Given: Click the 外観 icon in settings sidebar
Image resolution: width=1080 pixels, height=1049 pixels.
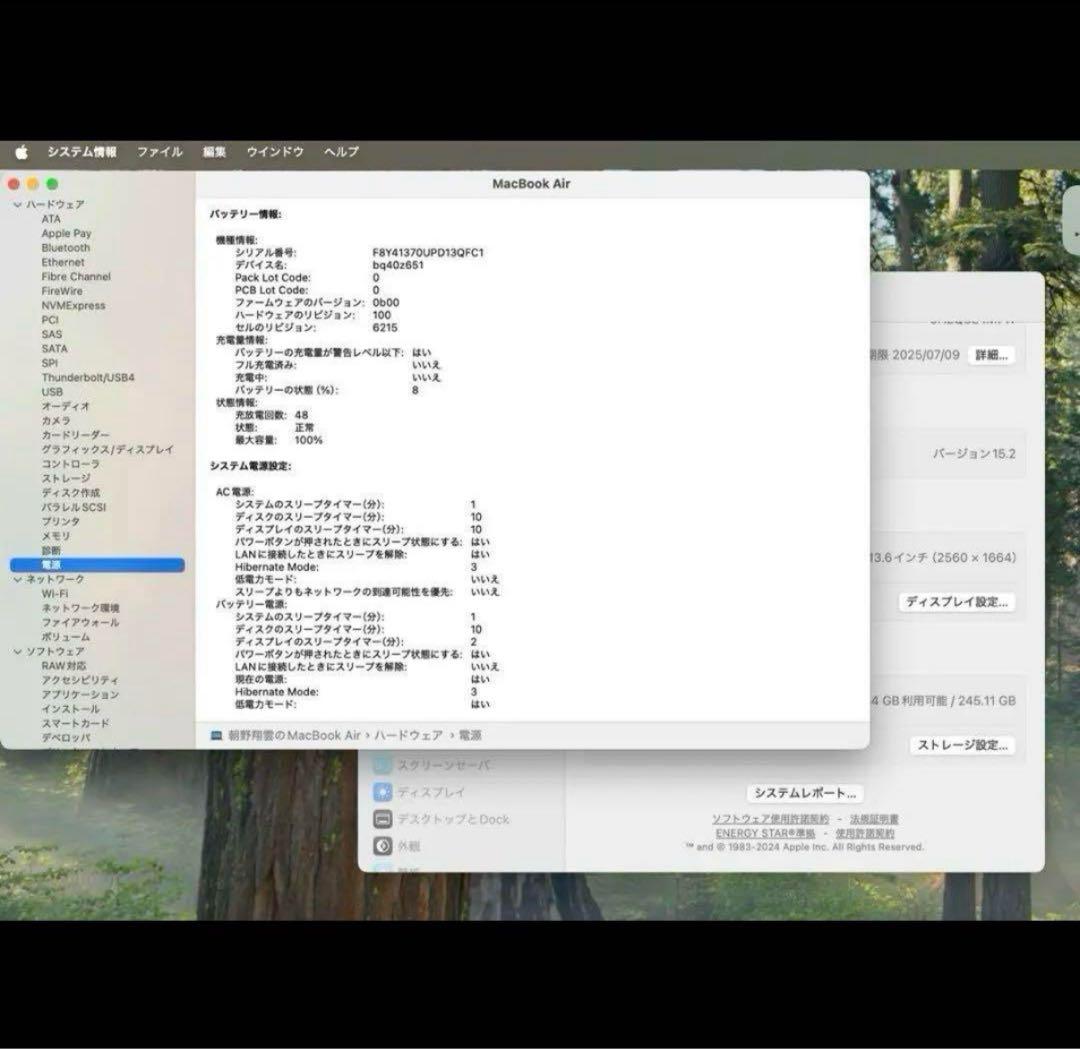Looking at the screenshot, I should coord(382,846).
